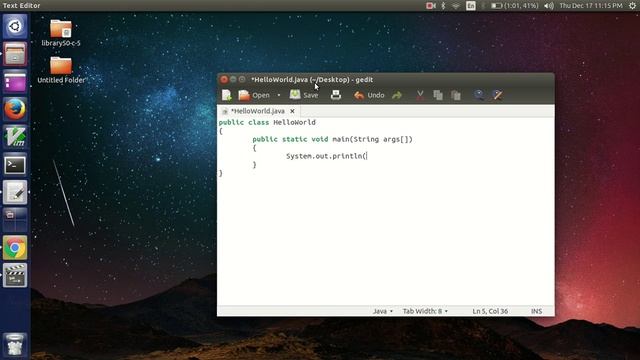The width and height of the screenshot is (640, 360).
Task: Open the Java language selector in status bar
Action: [x=383, y=311]
